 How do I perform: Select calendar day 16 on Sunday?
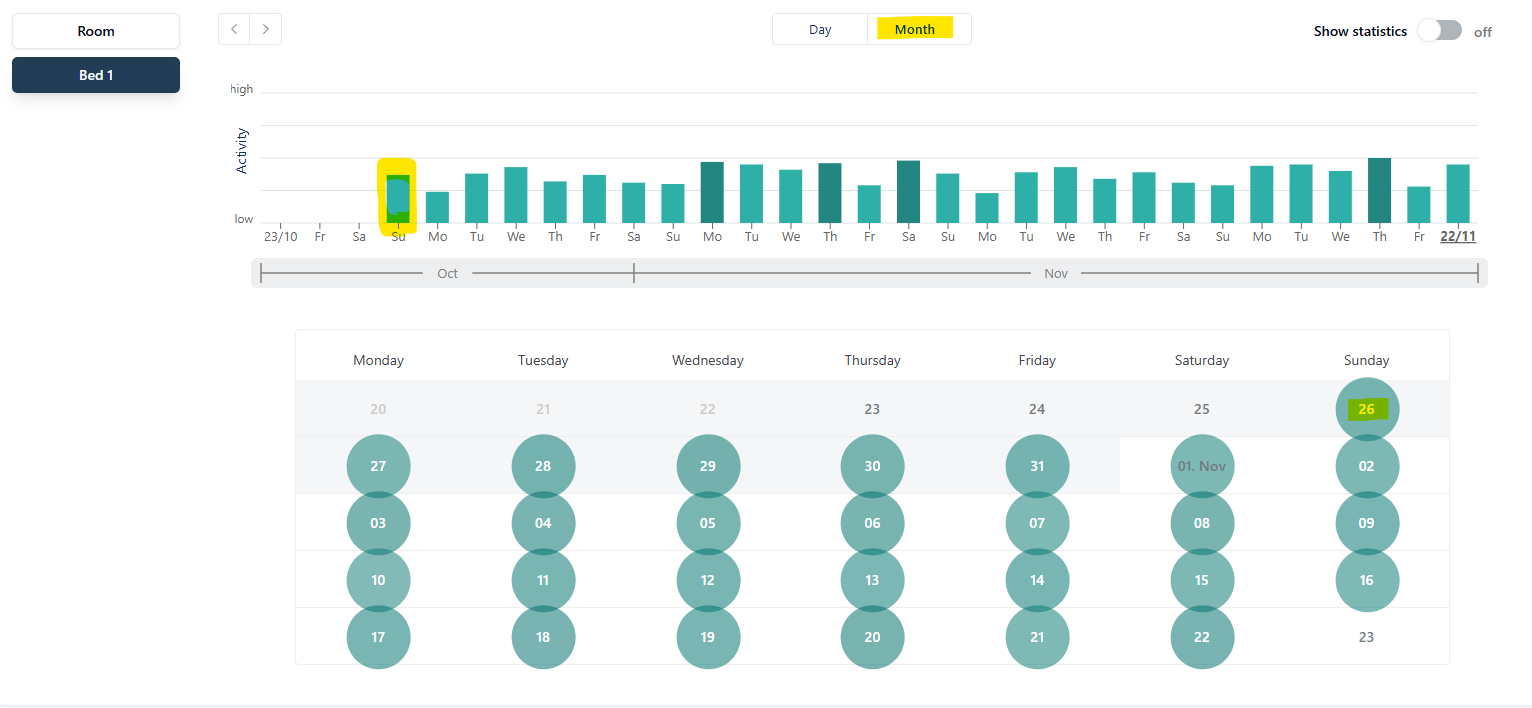pyautogui.click(x=1367, y=580)
